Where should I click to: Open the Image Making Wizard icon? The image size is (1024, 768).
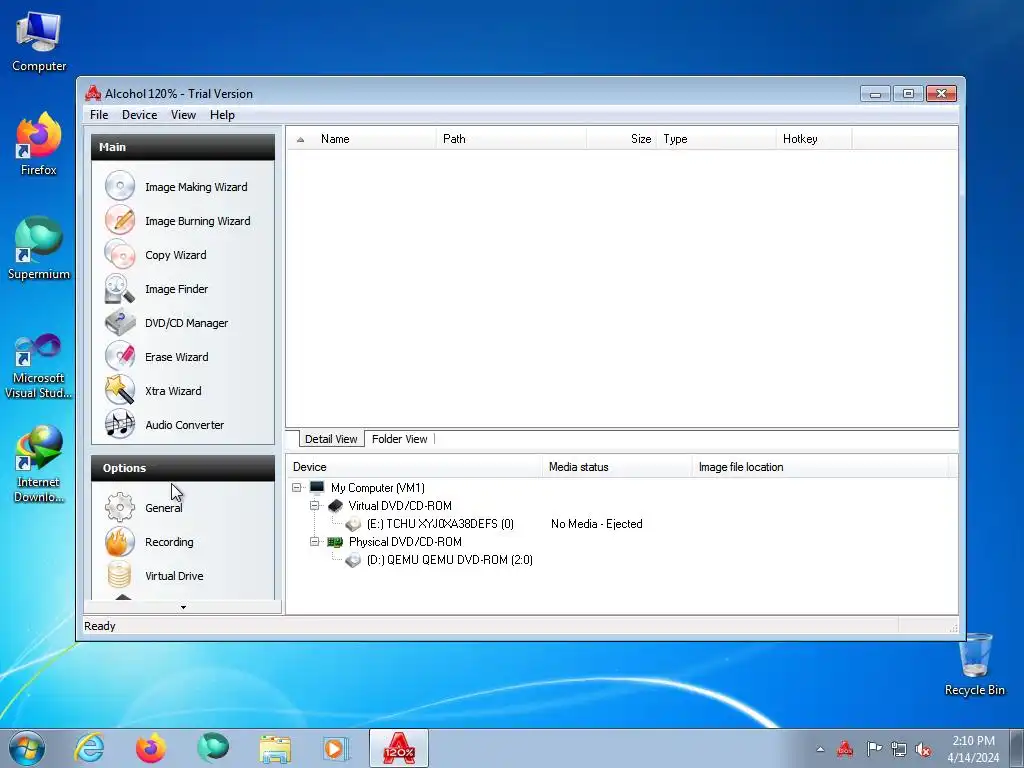click(x=120, y=186)
